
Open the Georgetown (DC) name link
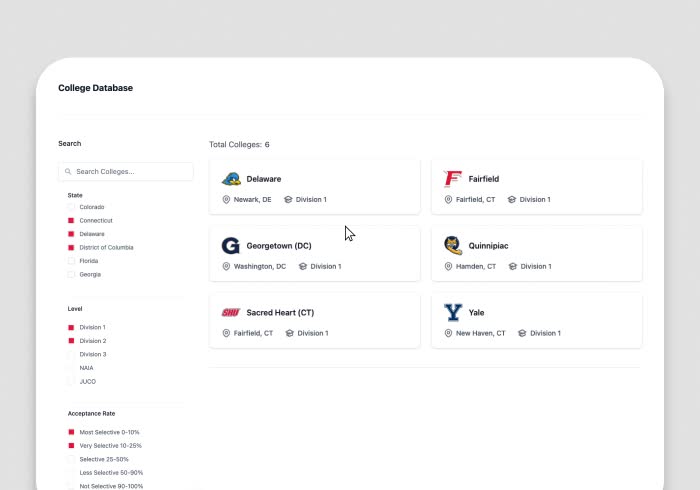tap(279, 246)
